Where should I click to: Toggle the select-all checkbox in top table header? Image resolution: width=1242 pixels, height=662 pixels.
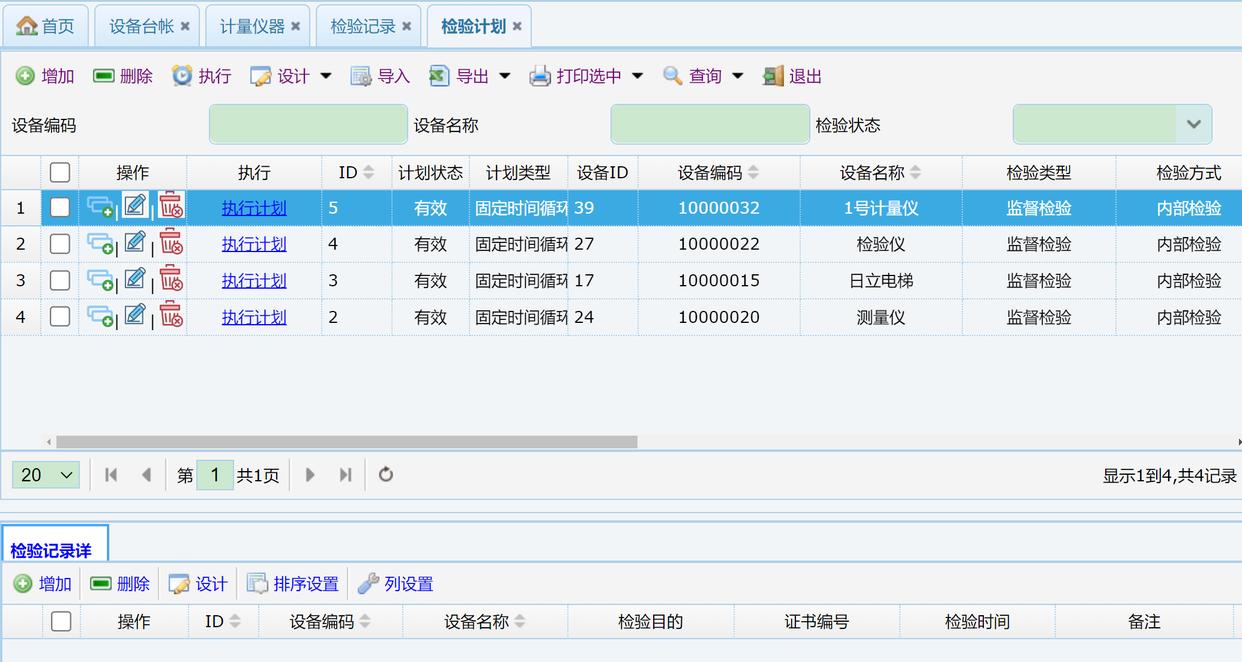tap(60, 173)
